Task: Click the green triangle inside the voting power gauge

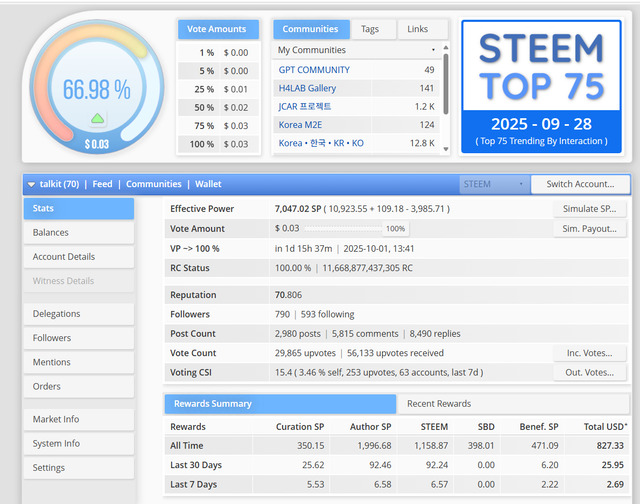Action: pos(97,119)
